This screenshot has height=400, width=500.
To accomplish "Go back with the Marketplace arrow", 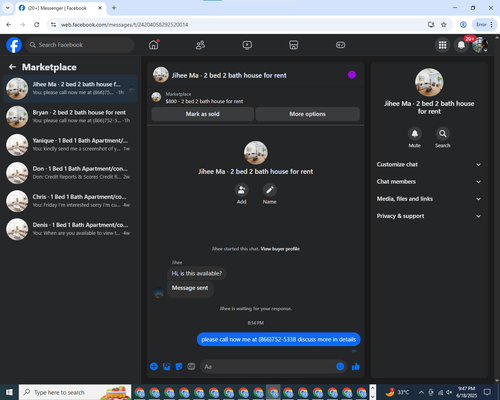I will pyautogui.click(x=12, y=67).
